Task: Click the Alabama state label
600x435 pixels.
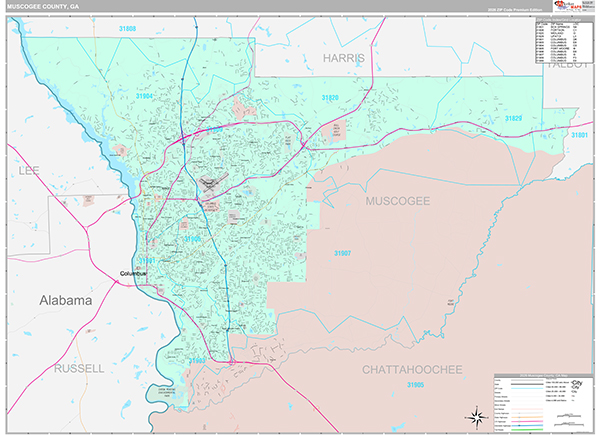Action: click(65, 300)
